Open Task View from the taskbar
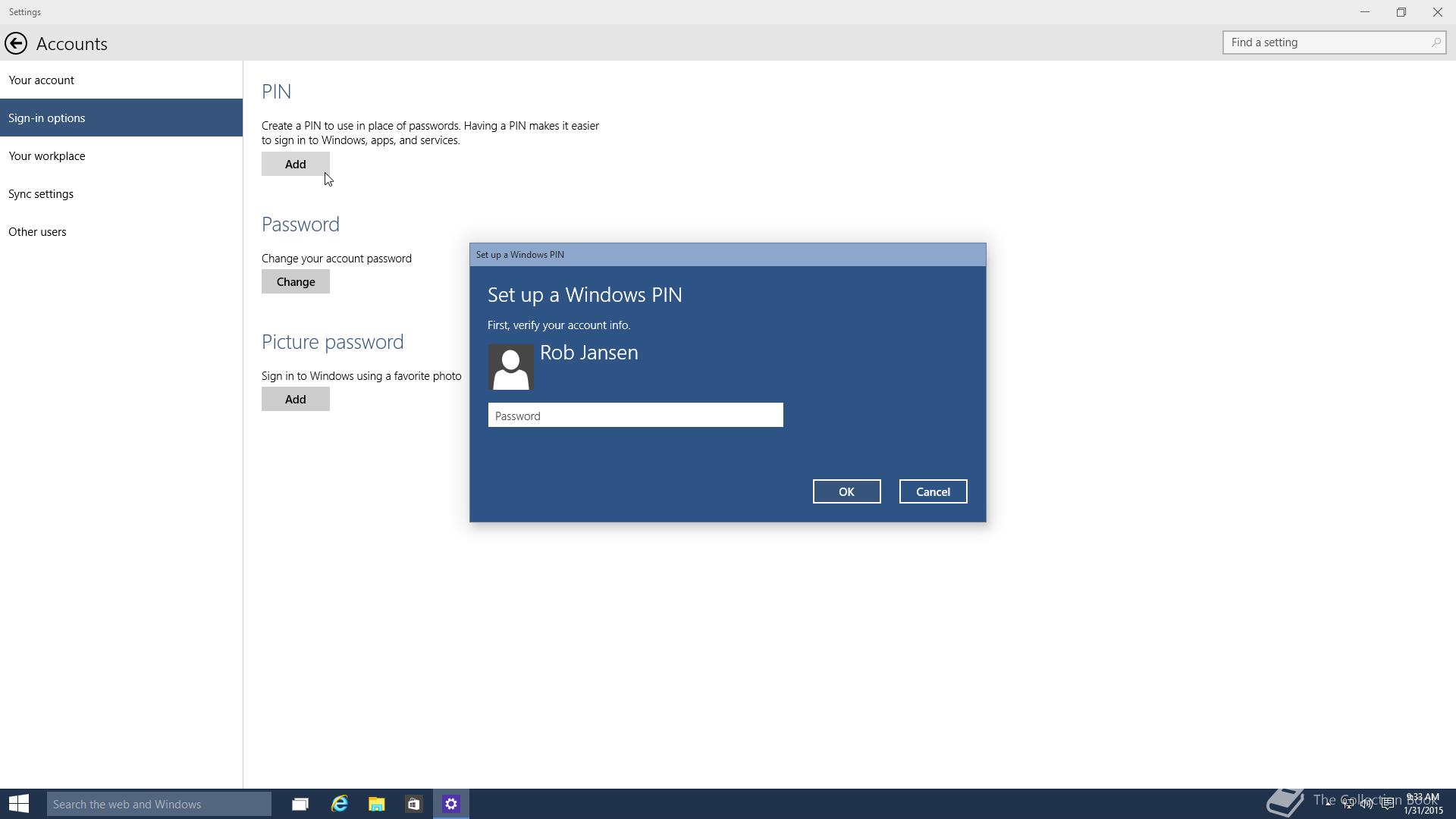The height and width of the screenshot is (819, 1456). (300, 804)
